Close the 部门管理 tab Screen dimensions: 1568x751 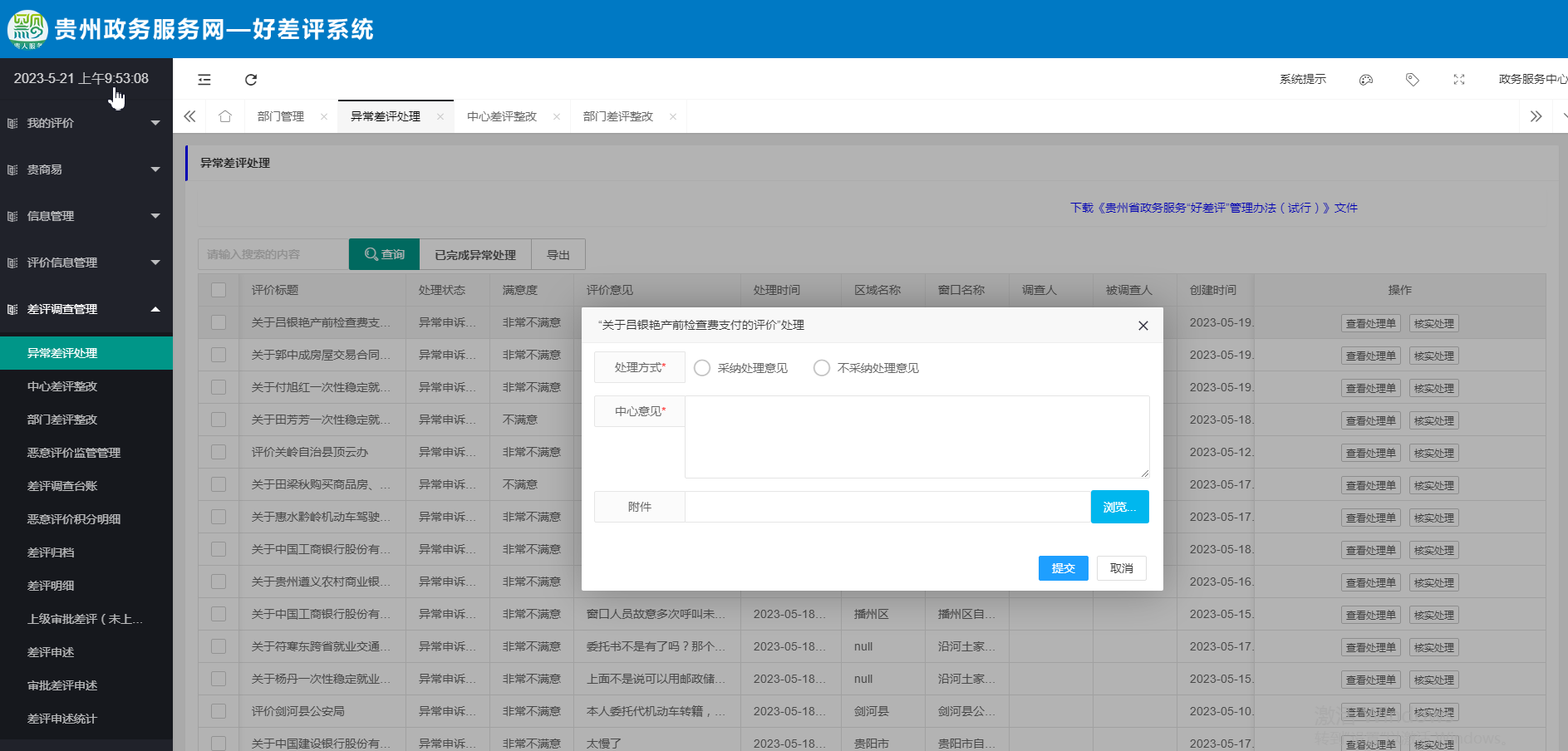point(324,116)
